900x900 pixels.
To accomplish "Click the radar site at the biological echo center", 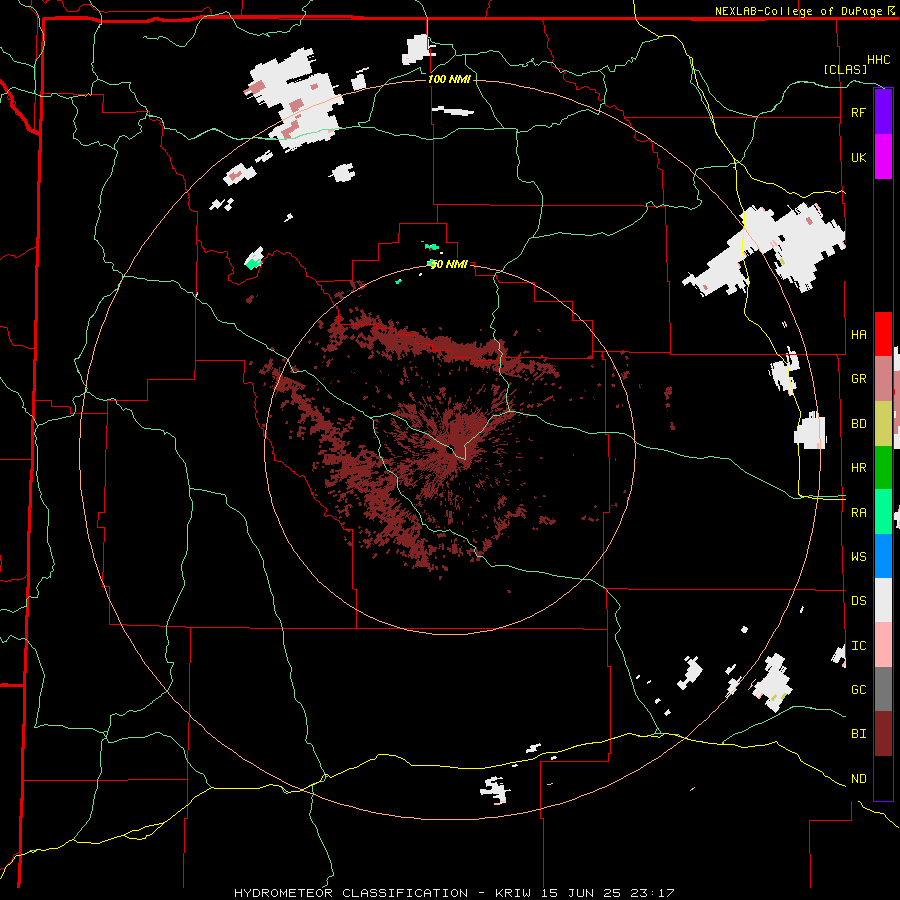I will pyautogui.click(x=452, y=448).
